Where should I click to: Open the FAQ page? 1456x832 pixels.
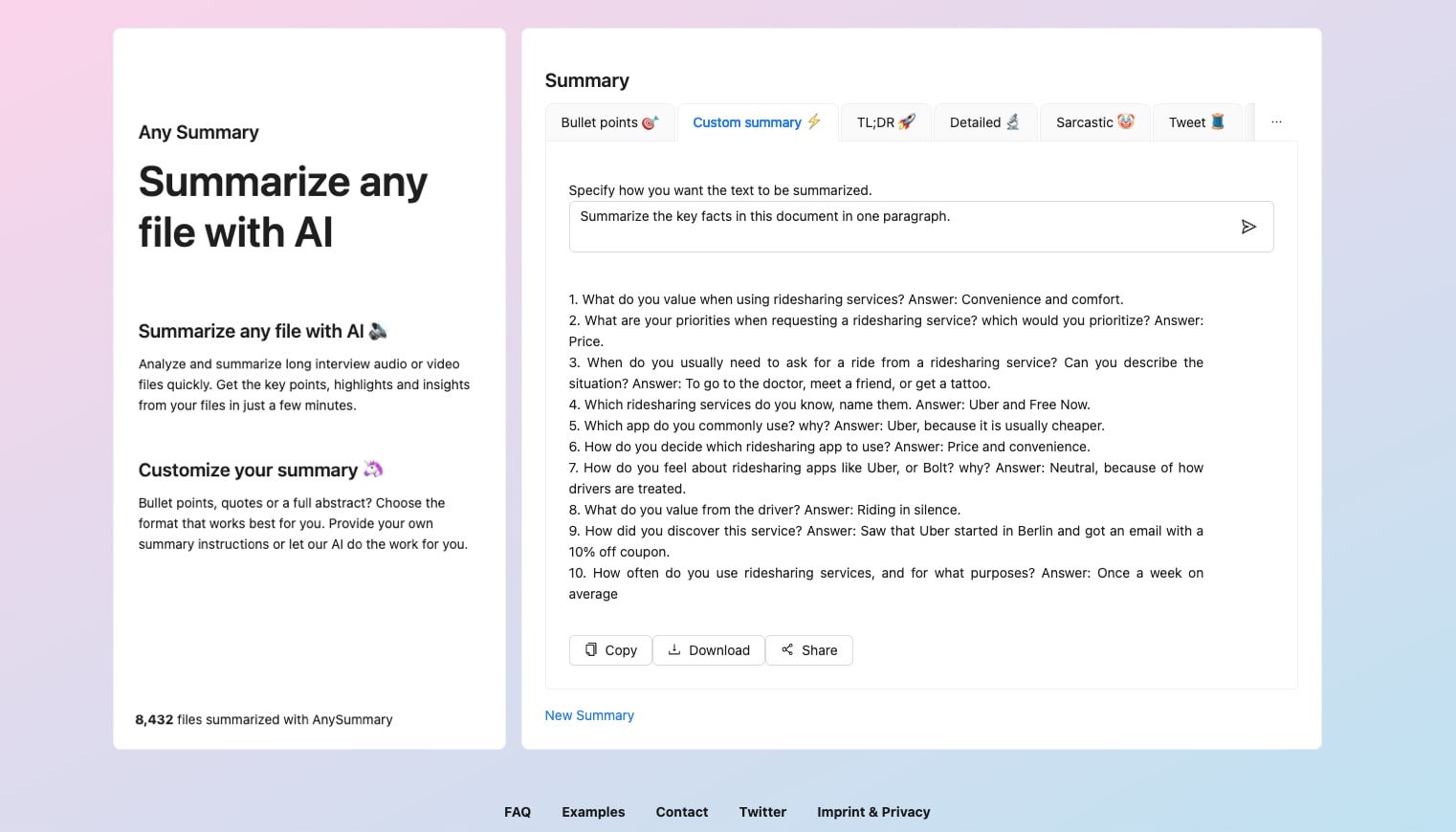point(517,811)
